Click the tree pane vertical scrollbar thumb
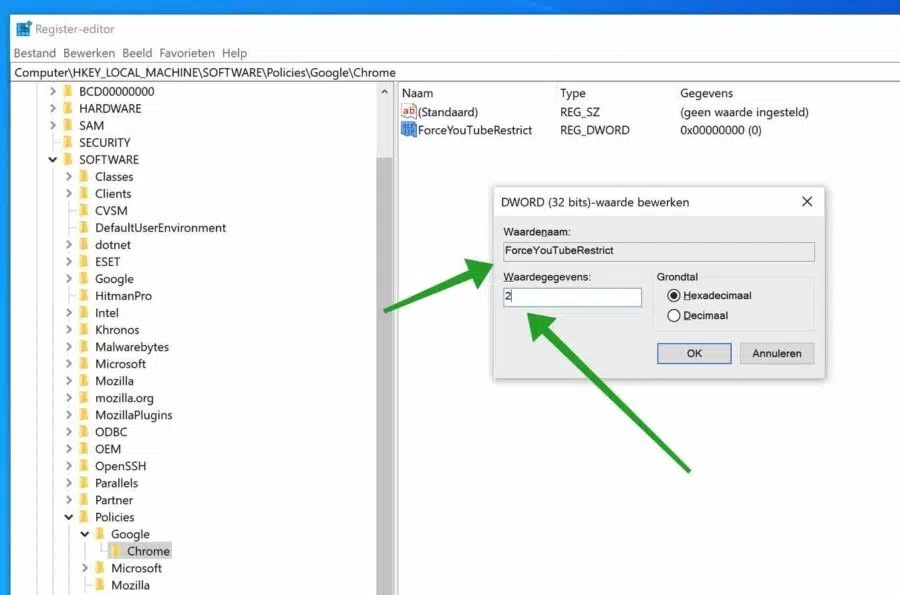Viewport: 900px width, 595px height. coord(385,376)
